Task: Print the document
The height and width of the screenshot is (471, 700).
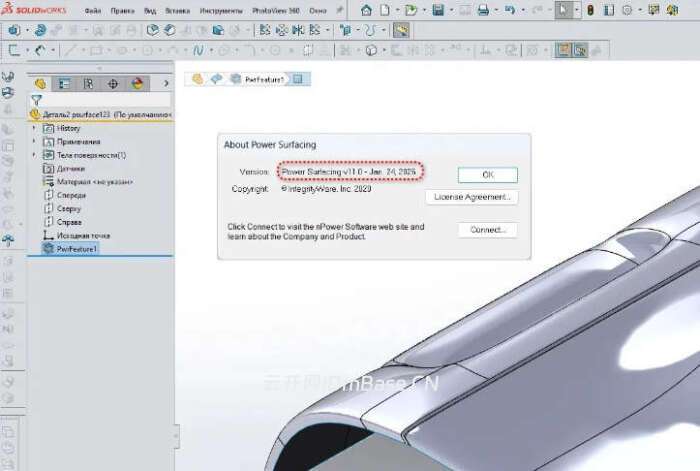Action: [x=483, y=10]
